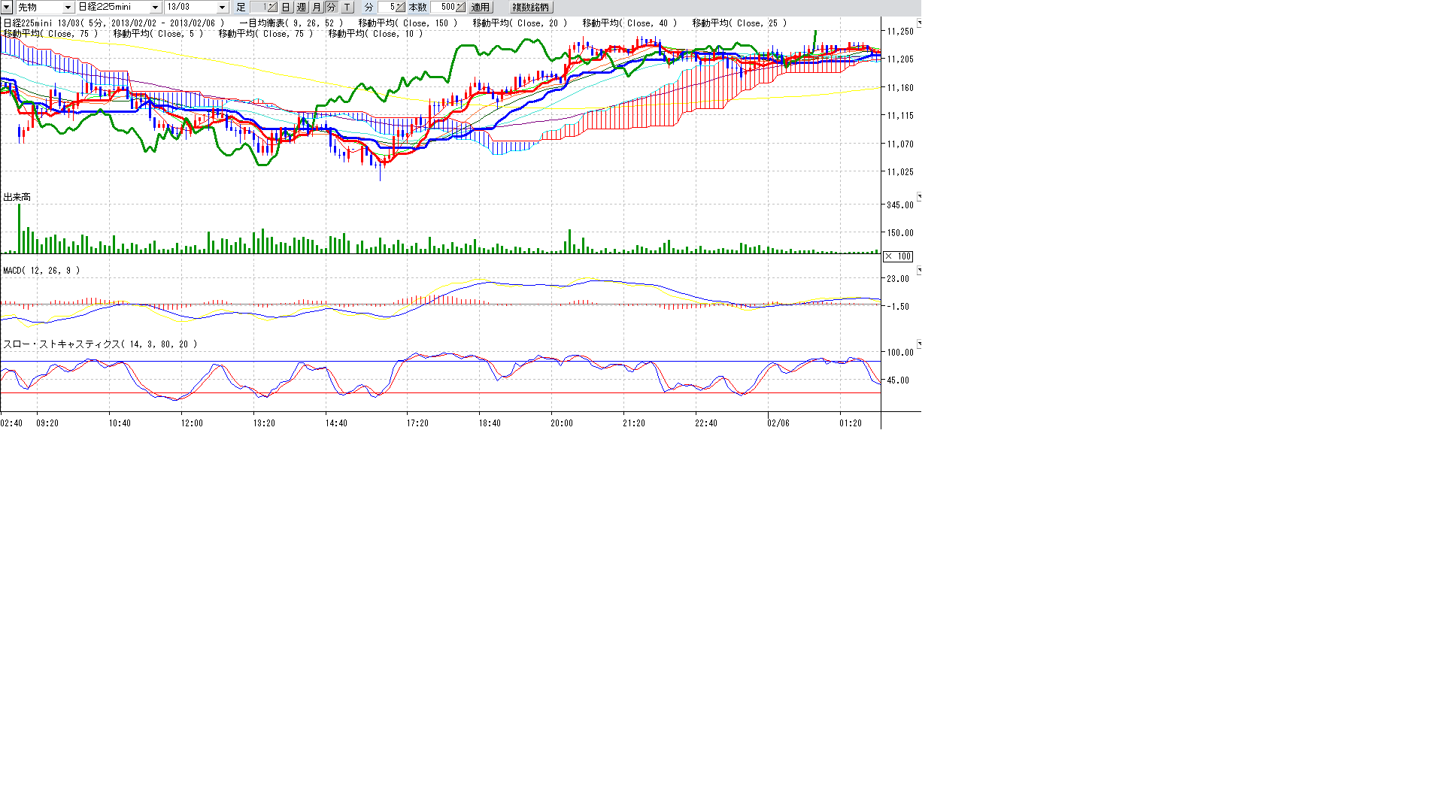
Task: Open the 13/03 contract month dropdown
Action: point(222,7)
